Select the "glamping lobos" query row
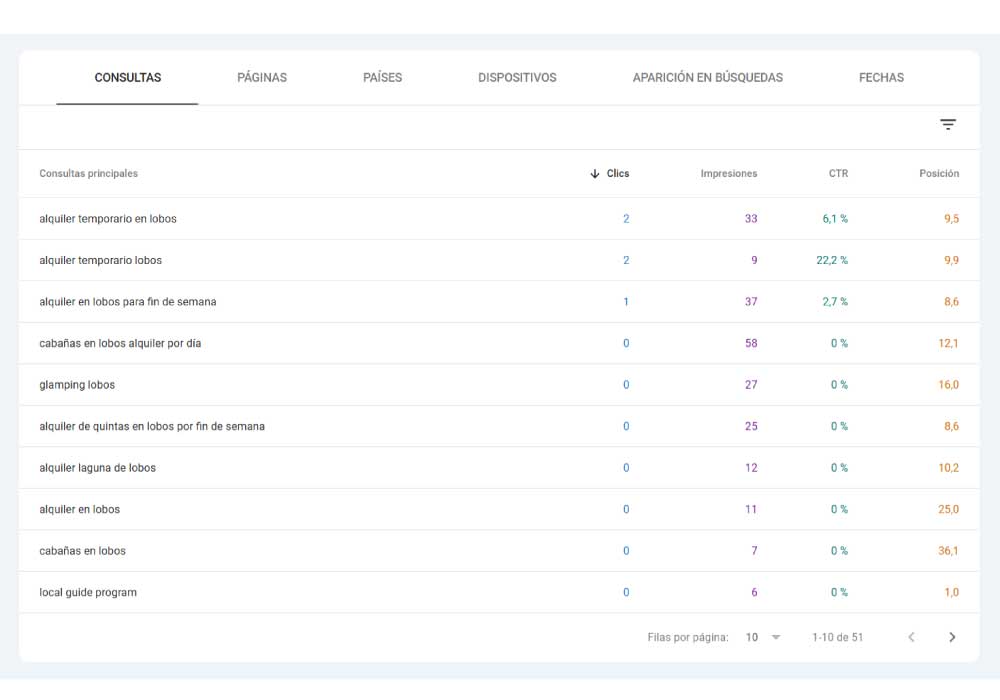 [x=77, y=385]
